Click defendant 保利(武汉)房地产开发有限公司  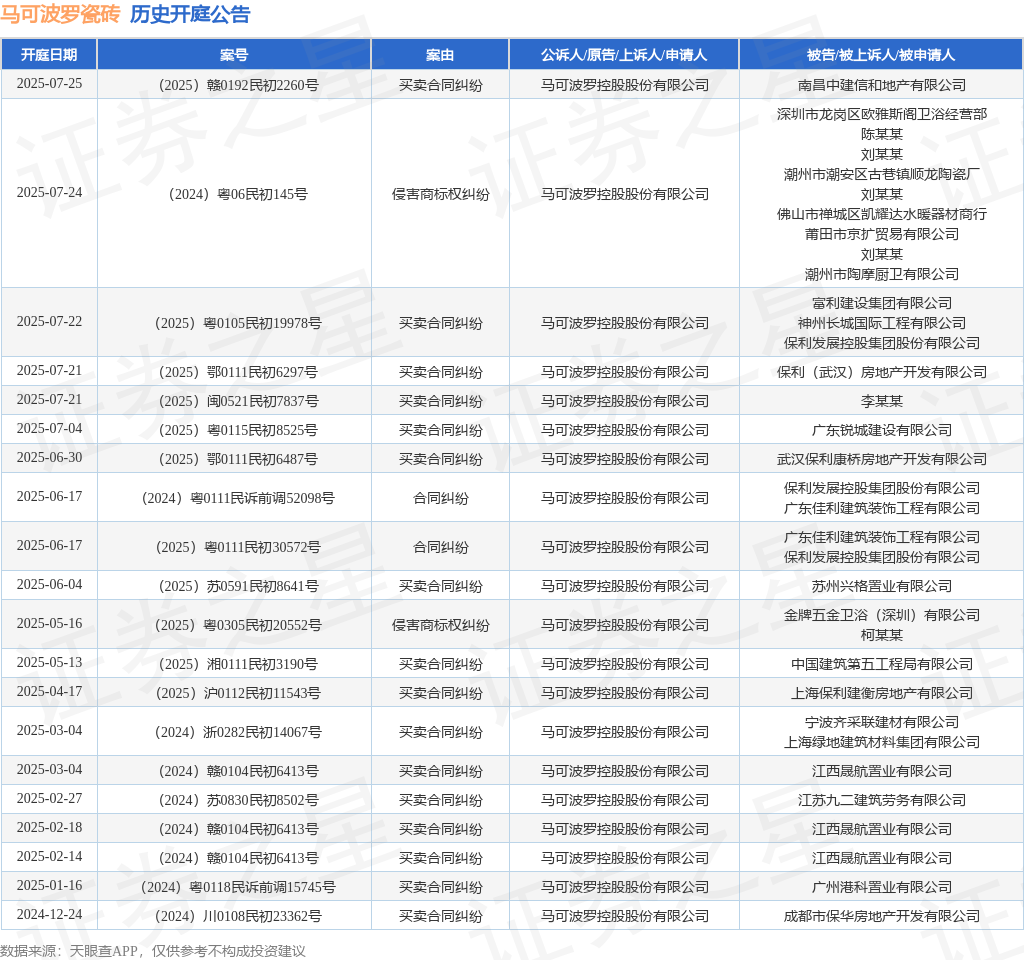(882, 372)
